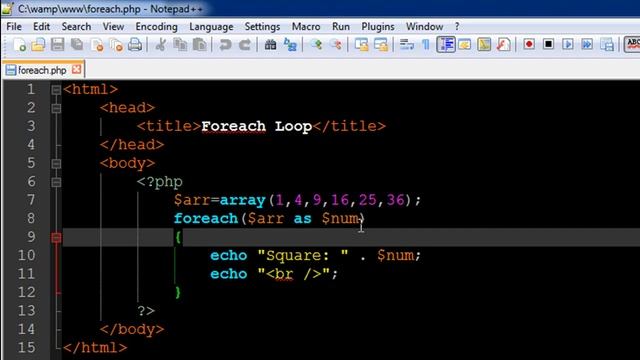Viewport: 640px width, 360px height.
Task: Save the recorded macro from the toolbar icon
Action: coord(607,44)
